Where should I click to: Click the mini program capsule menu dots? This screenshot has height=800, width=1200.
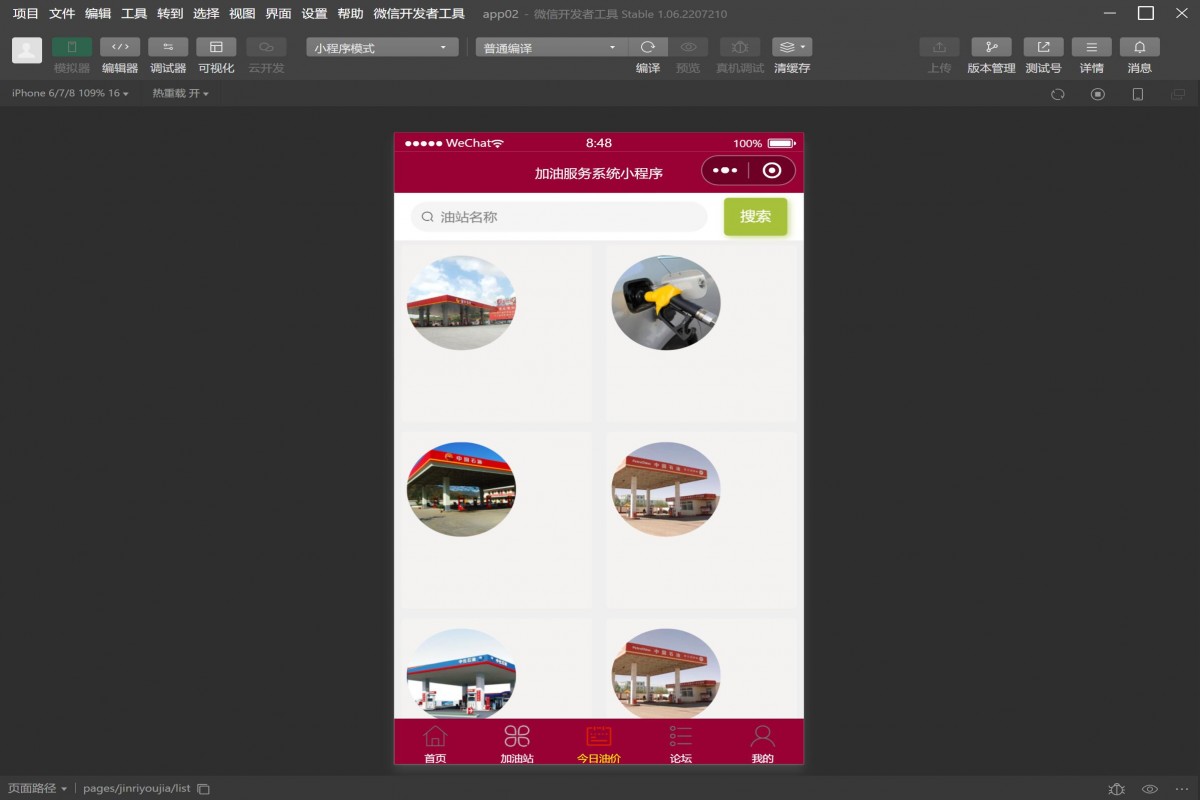[724, 171]
